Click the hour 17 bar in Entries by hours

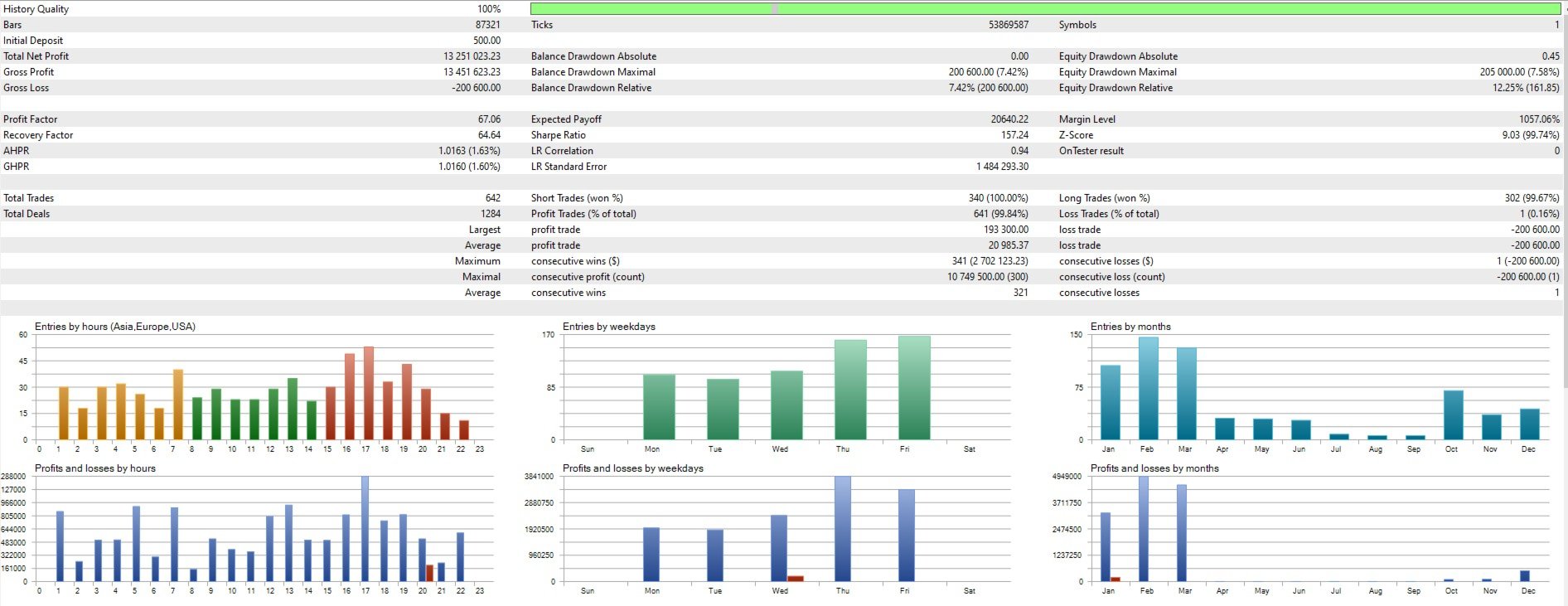point(368,393)
